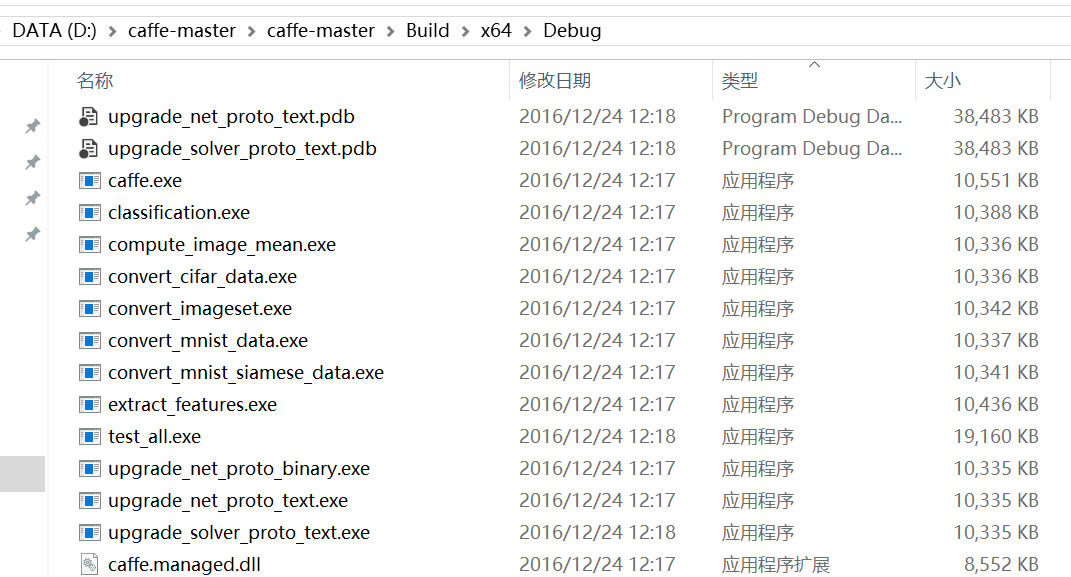Select file name convert_mnist_data.exe

tap(208, 341)
